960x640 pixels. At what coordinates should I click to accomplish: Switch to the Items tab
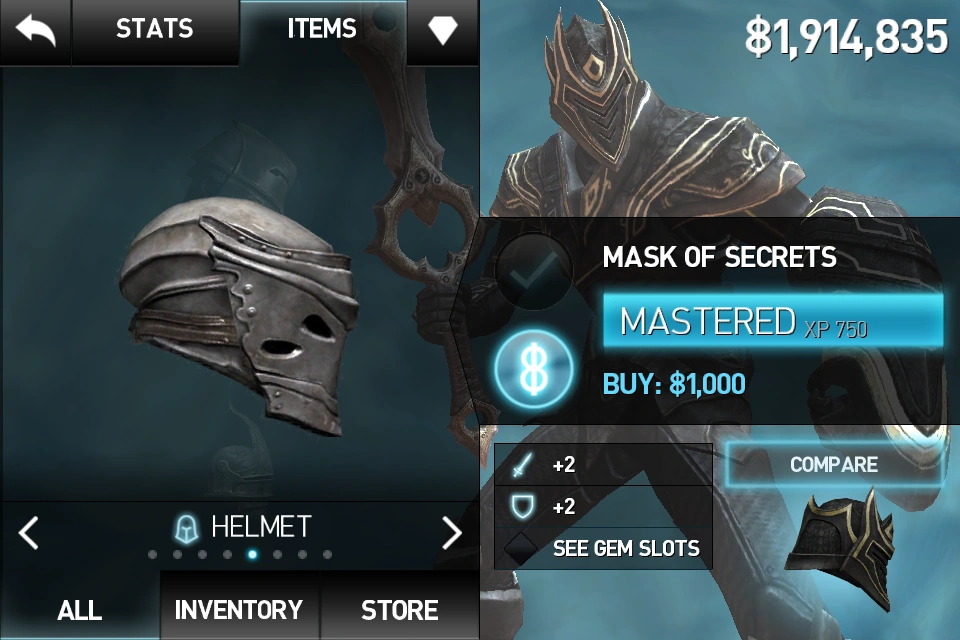point(322,29)
